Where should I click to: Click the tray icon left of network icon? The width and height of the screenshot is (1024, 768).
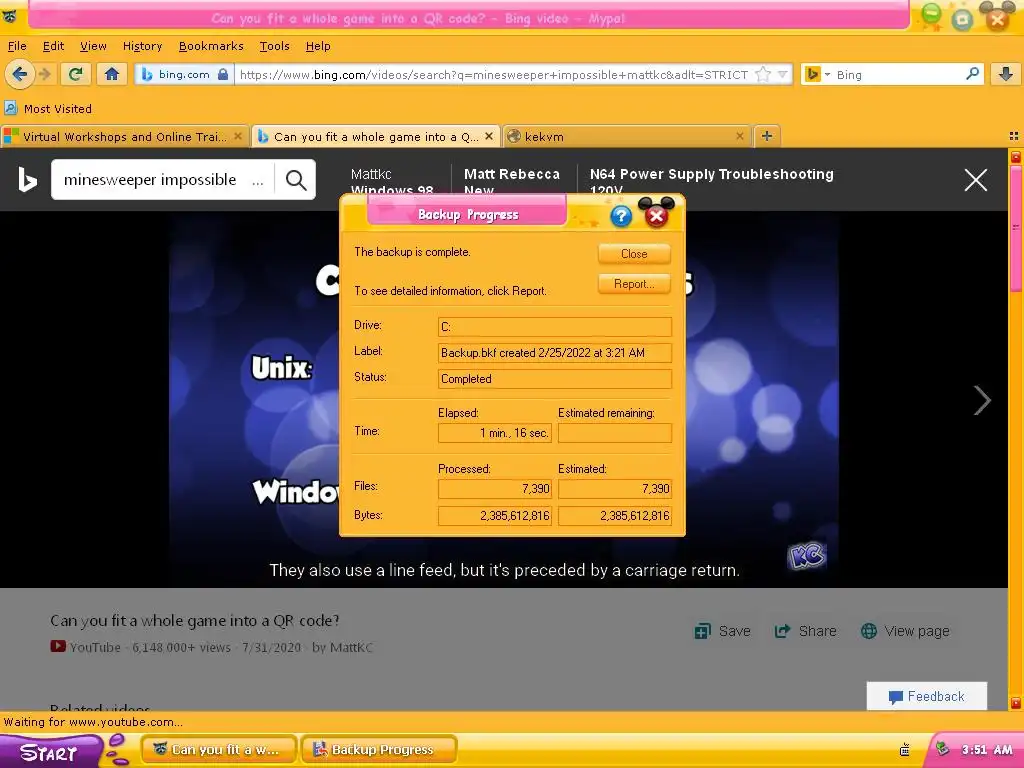[904, 750]
